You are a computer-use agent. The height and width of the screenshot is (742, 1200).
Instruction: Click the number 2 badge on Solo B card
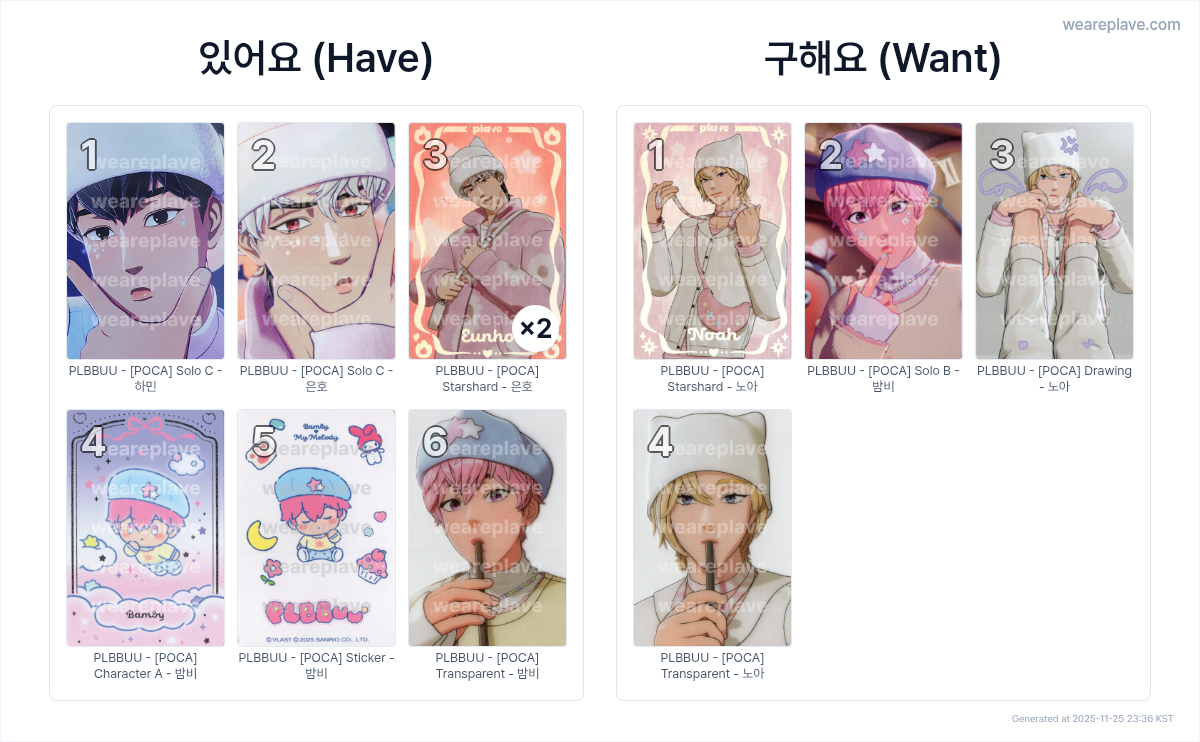click(x=831, y=155)
